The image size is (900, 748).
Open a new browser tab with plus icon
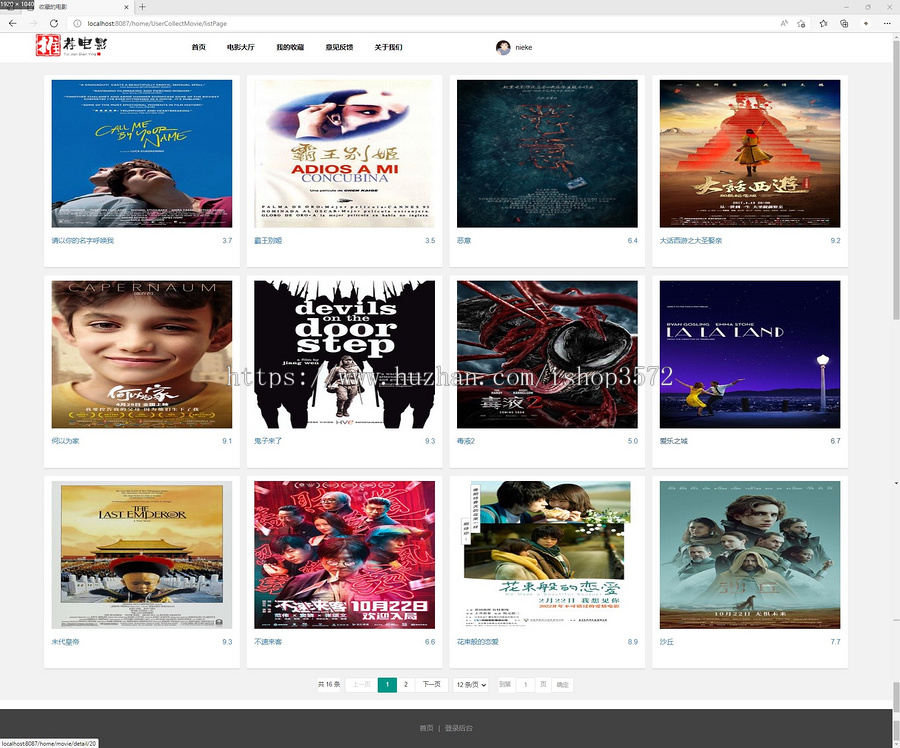pos(142,7)
